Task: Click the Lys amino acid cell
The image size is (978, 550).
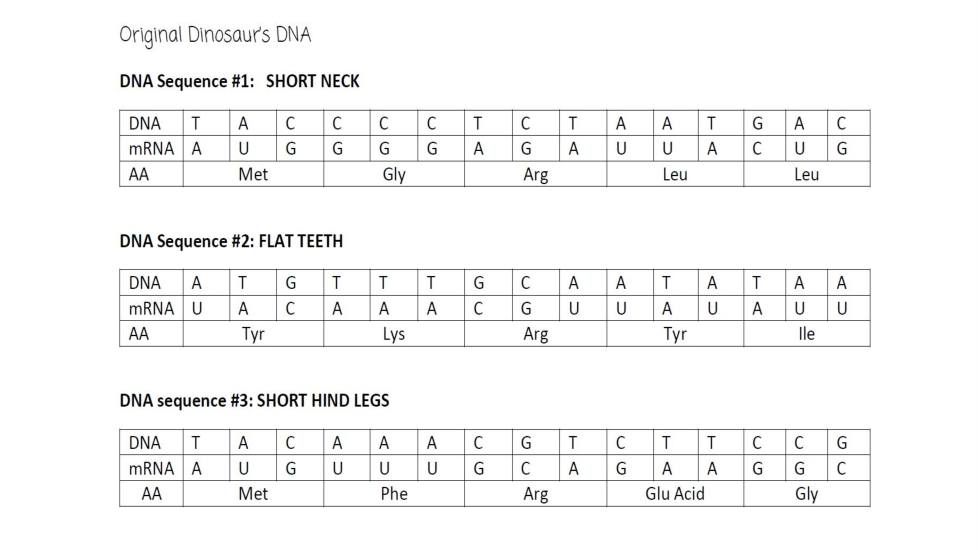Action: tap(394, 334)
